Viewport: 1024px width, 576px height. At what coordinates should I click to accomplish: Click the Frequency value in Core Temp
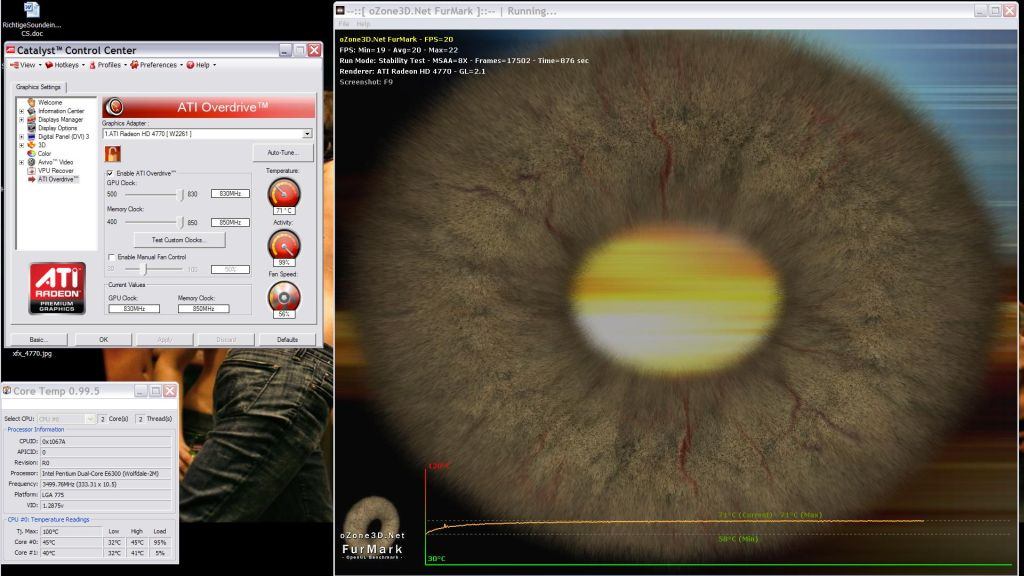coord(106,484)
